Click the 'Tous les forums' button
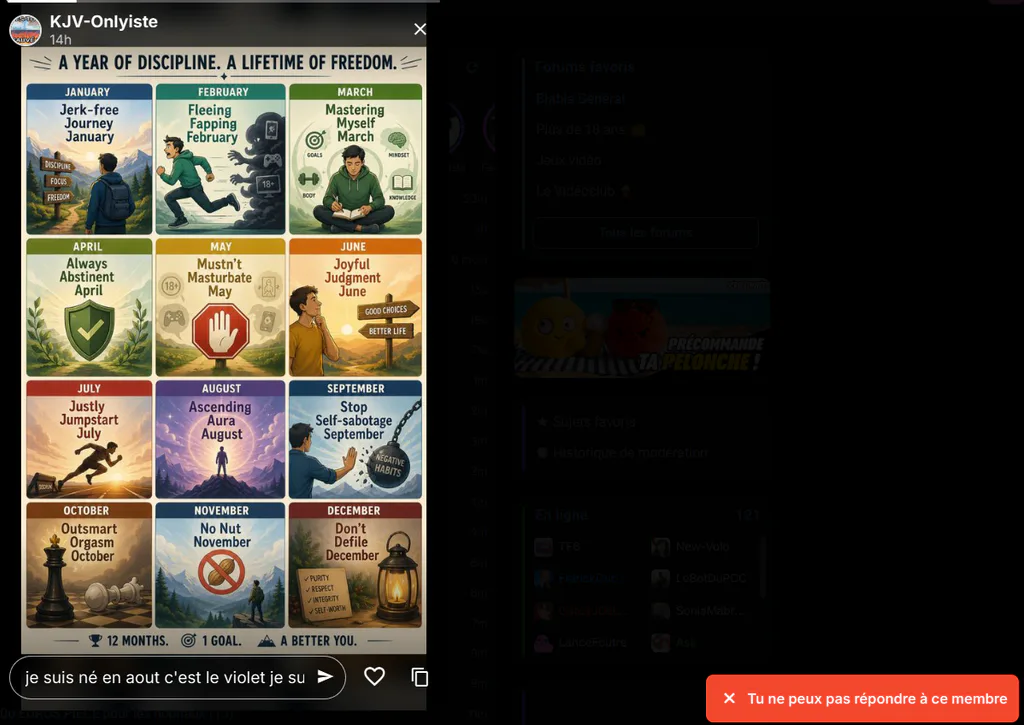 [646, 233]
